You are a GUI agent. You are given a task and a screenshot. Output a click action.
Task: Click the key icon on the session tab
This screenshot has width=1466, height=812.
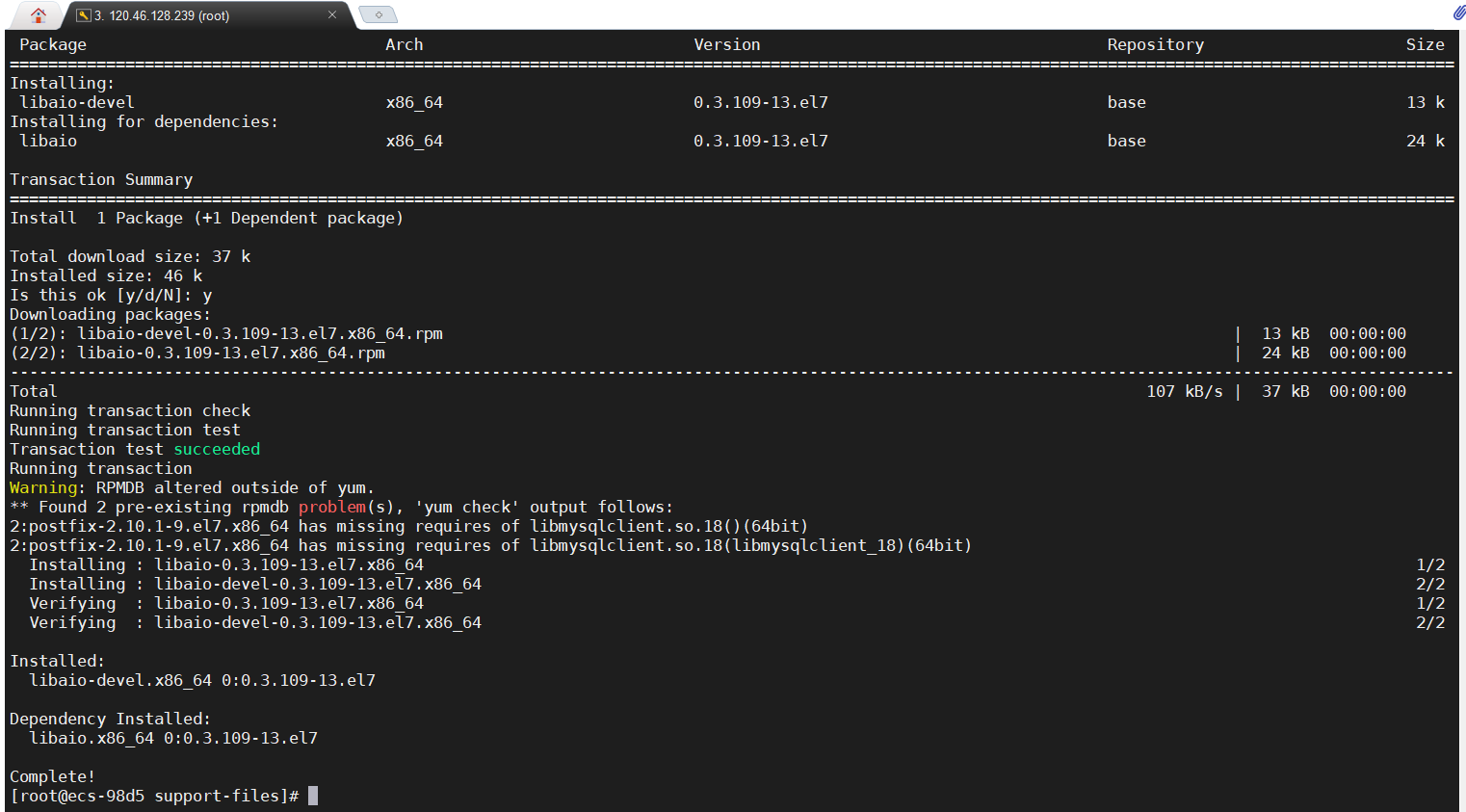[x=84, y=15]
